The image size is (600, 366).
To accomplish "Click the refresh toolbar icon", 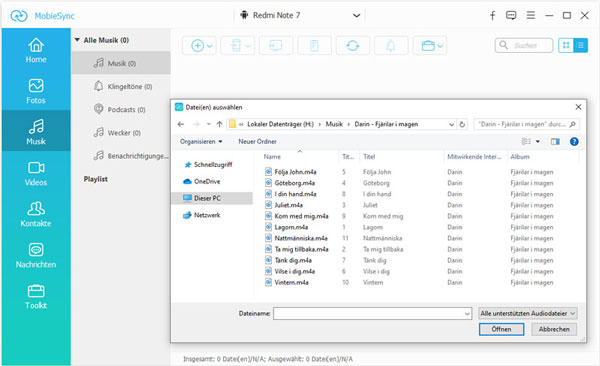I will coord(352,46).
